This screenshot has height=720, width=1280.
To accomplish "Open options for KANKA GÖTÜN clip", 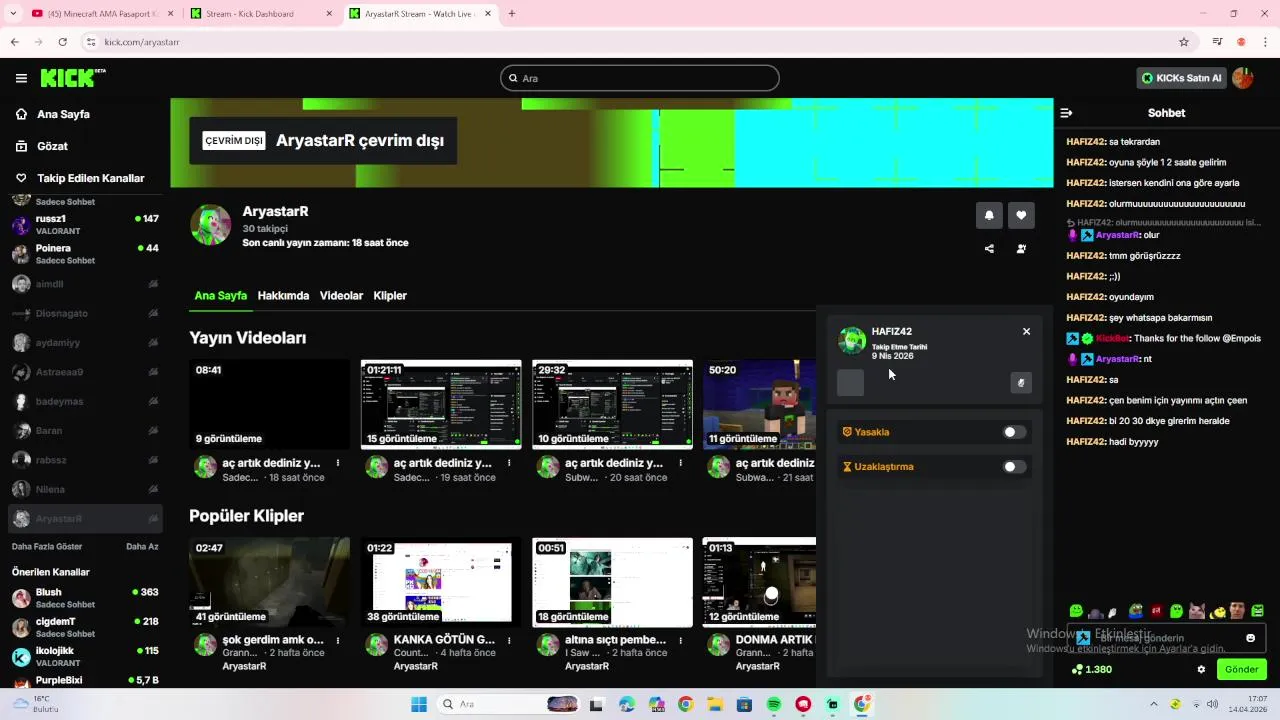I will tap(509, 640).
